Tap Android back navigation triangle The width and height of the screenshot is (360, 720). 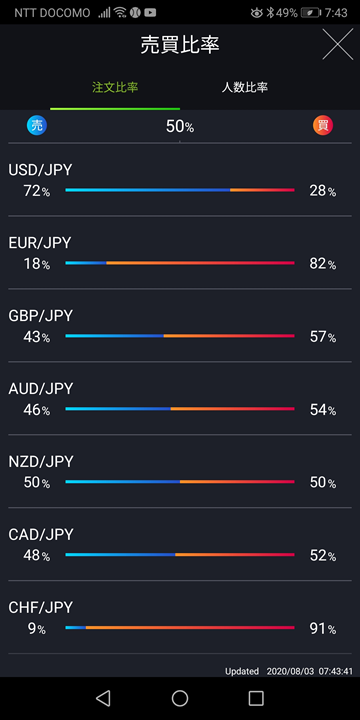(103, 698)
